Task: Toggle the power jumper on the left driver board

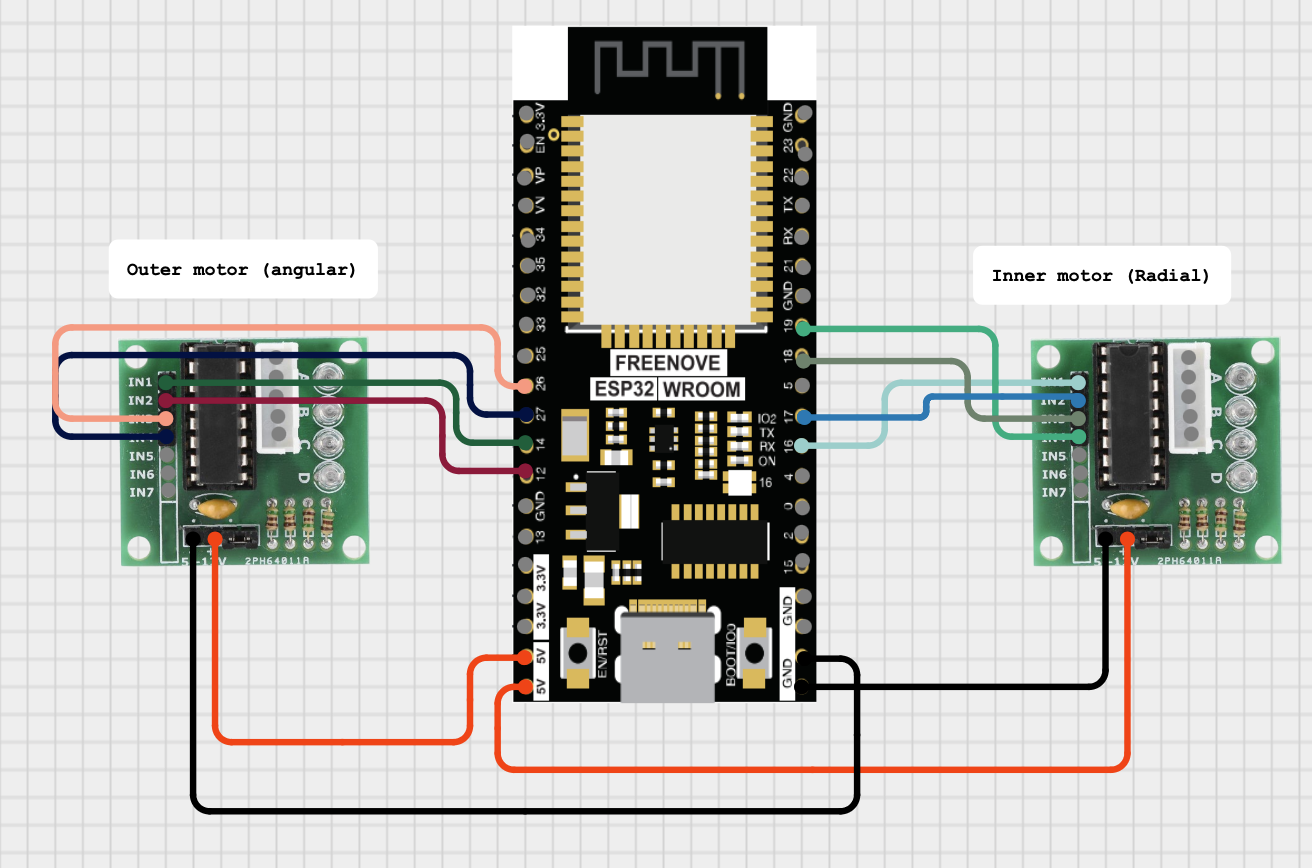Action: coord(238,538)
